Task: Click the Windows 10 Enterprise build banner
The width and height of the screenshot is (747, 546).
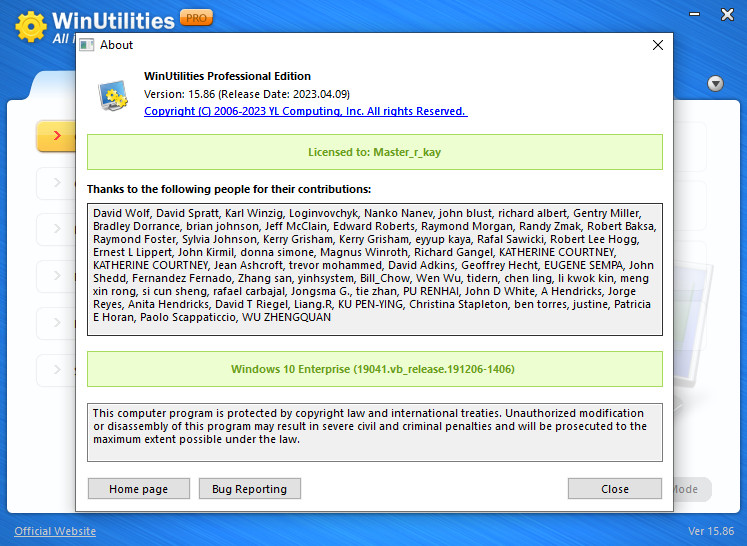Action: (374, 369)
